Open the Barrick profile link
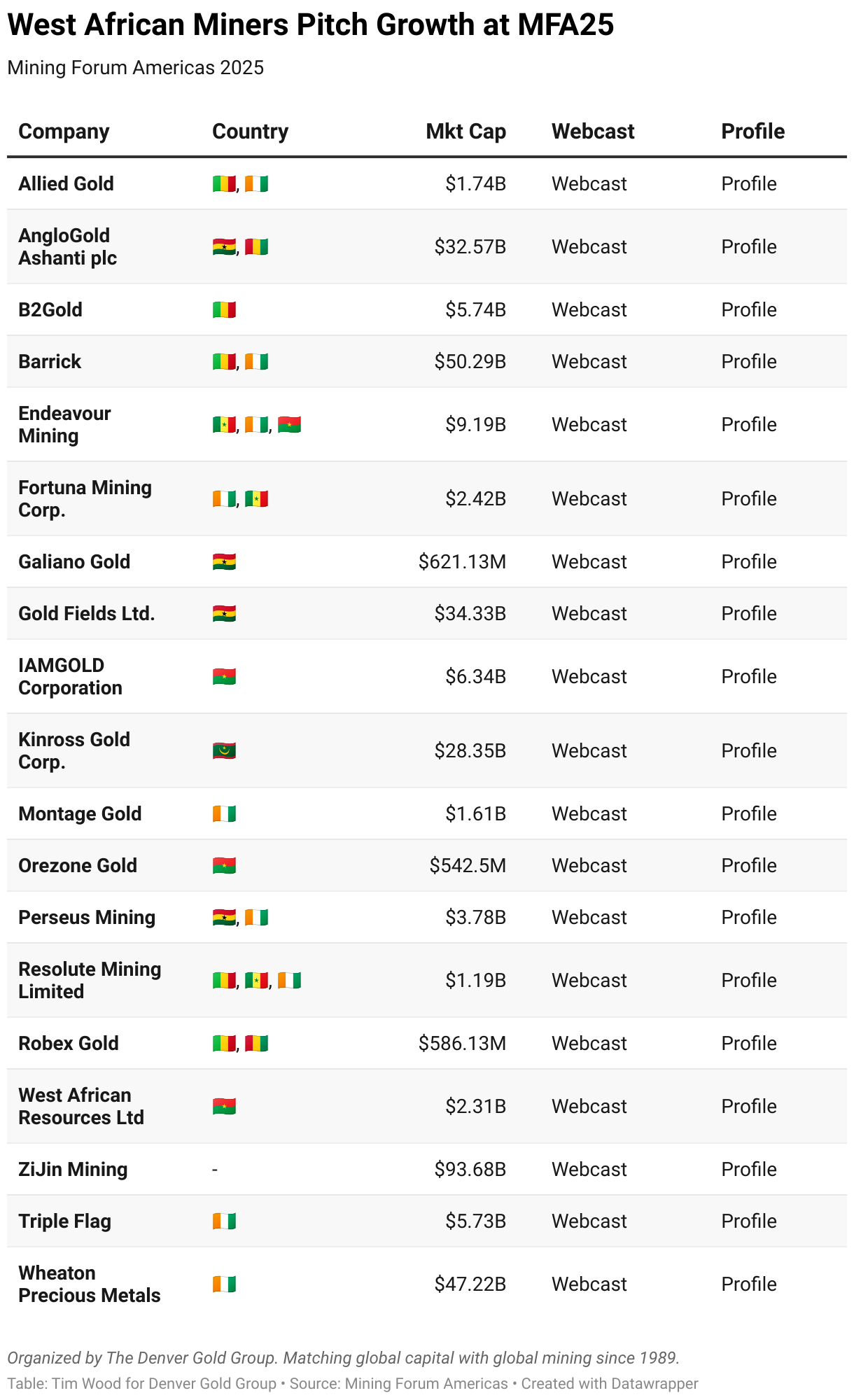Viewport: 854px width, 1400px height. 748,362
